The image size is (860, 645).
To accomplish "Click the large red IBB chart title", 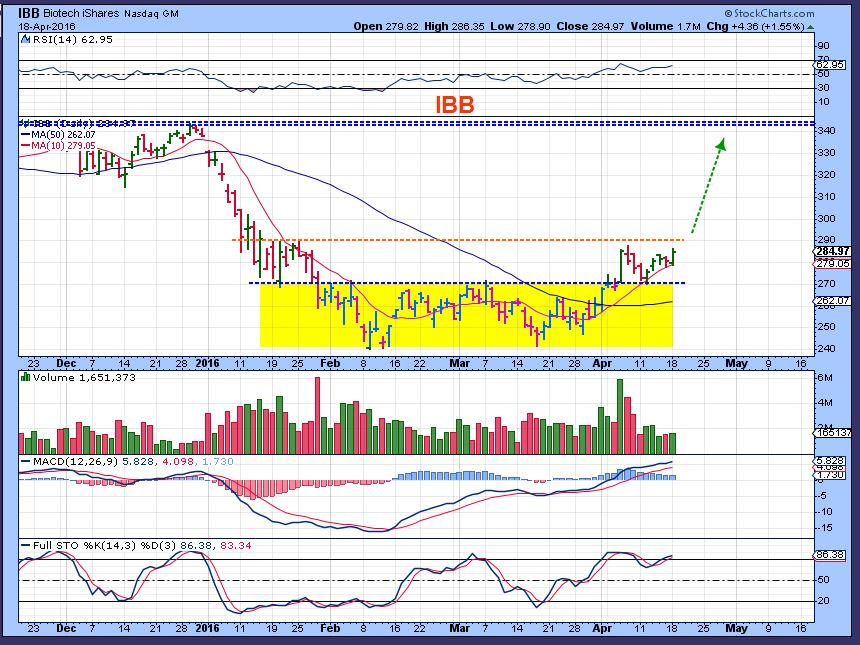I will 454,104.
